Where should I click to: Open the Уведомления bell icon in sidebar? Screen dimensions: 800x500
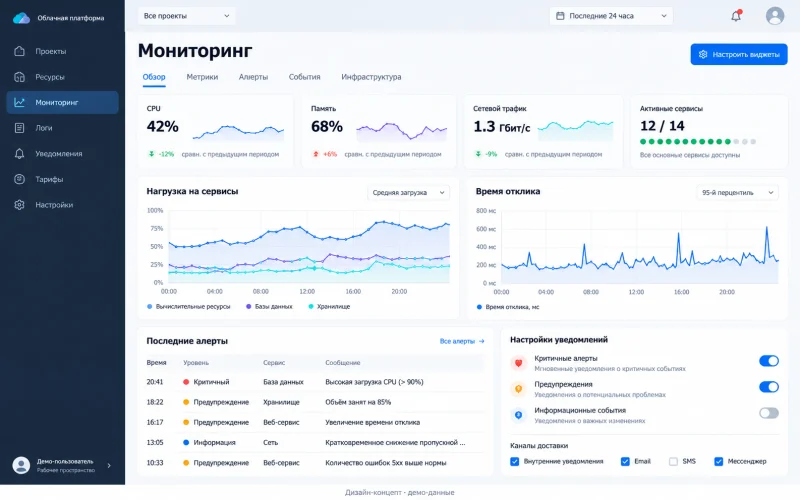click(x=19, y=154)
